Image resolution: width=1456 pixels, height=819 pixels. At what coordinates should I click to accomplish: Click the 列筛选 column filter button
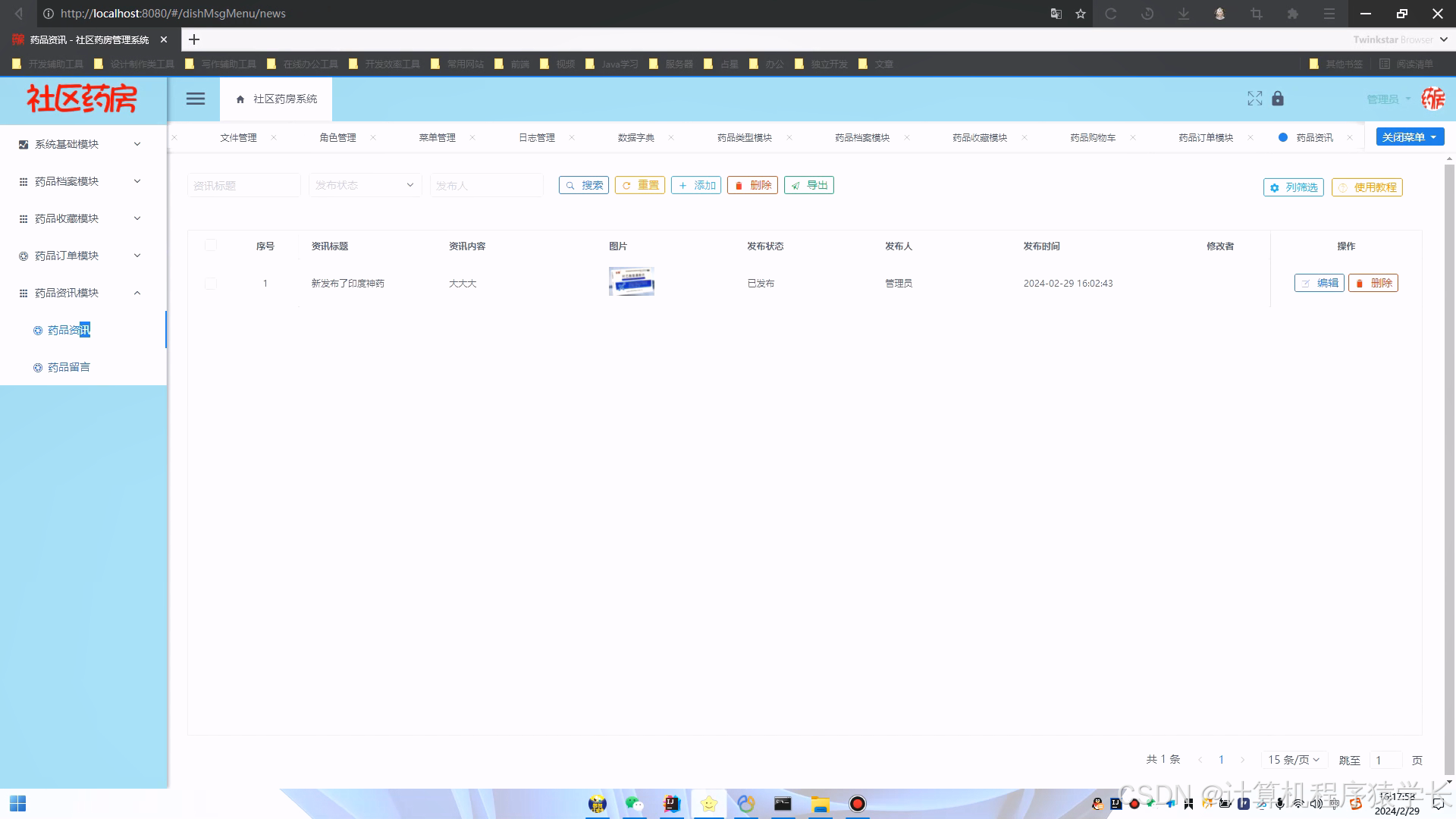pyautogui.click(x=1294, y=187)
